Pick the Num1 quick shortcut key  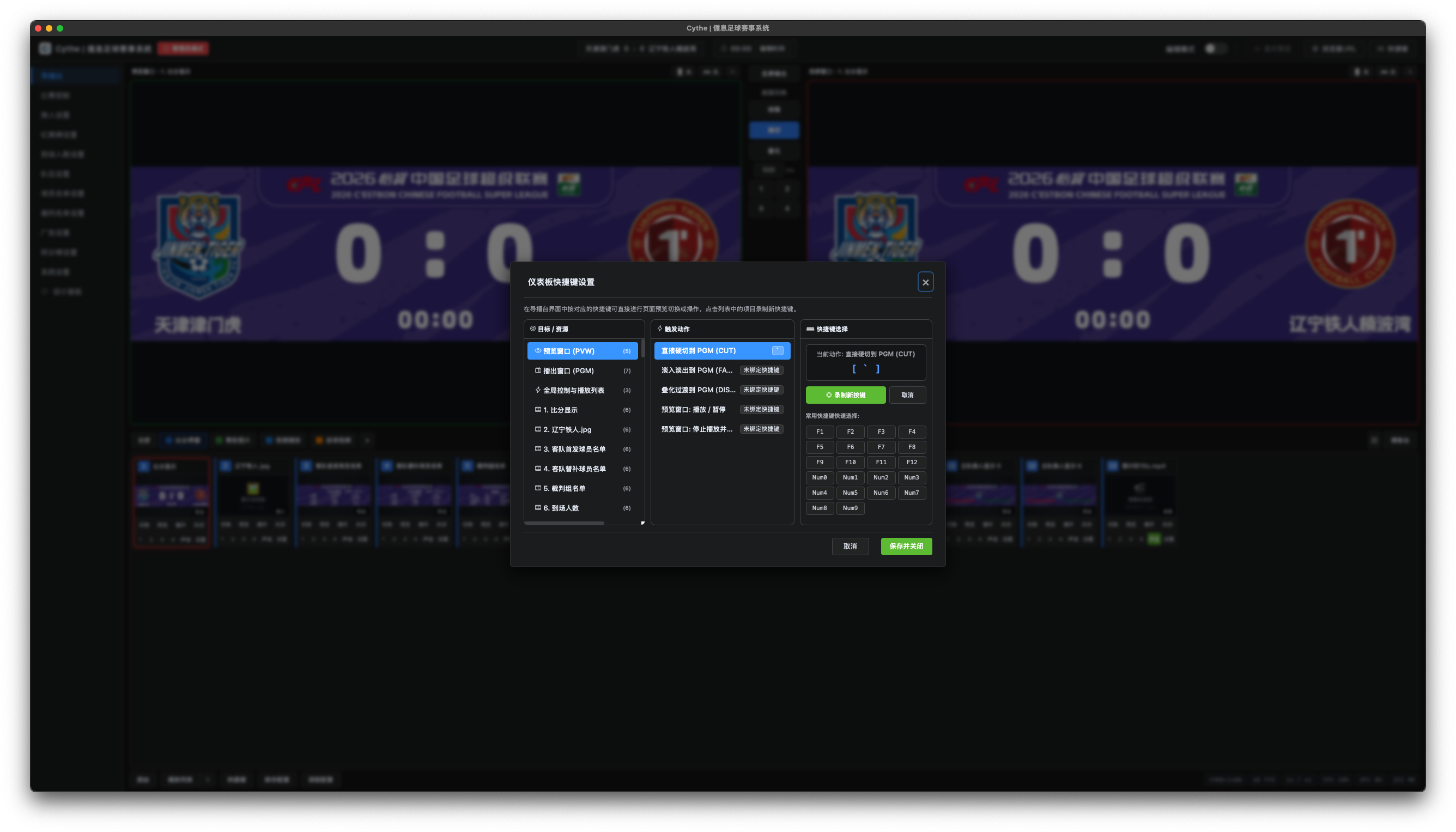[x=850, y=478]
